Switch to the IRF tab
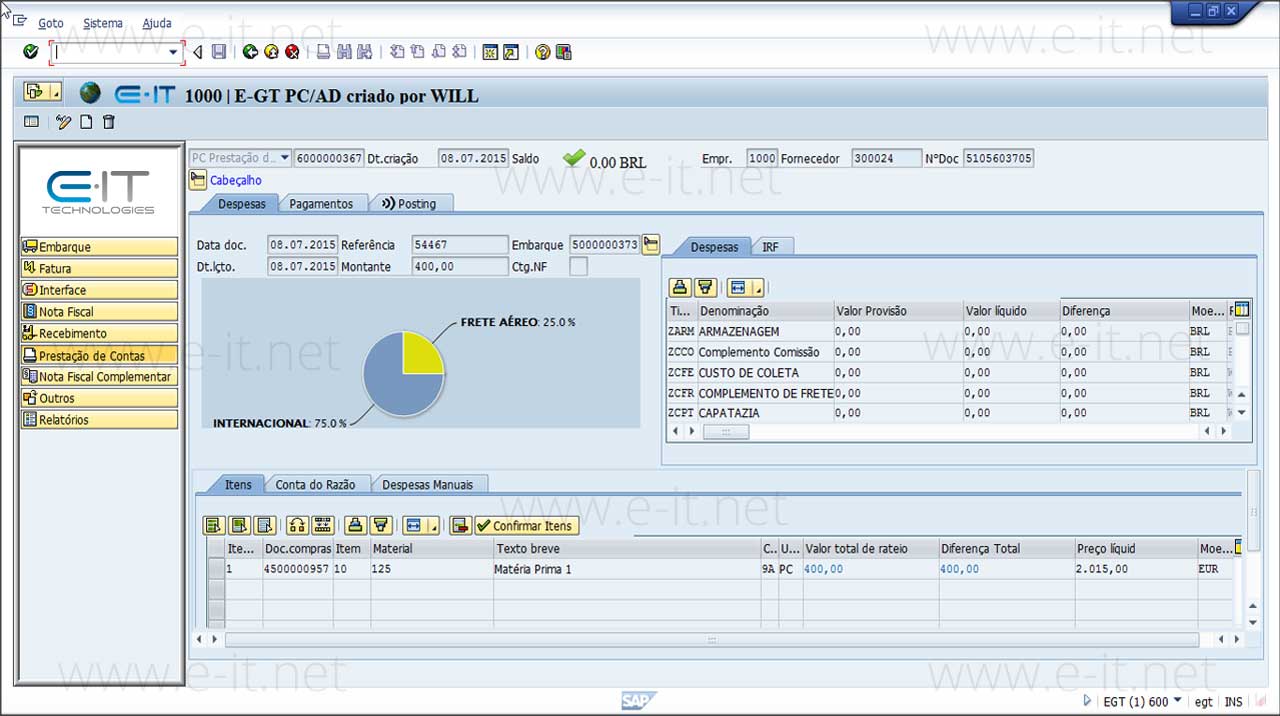The width and height of the screenshot is (1280, 716). tap(770, 246)
